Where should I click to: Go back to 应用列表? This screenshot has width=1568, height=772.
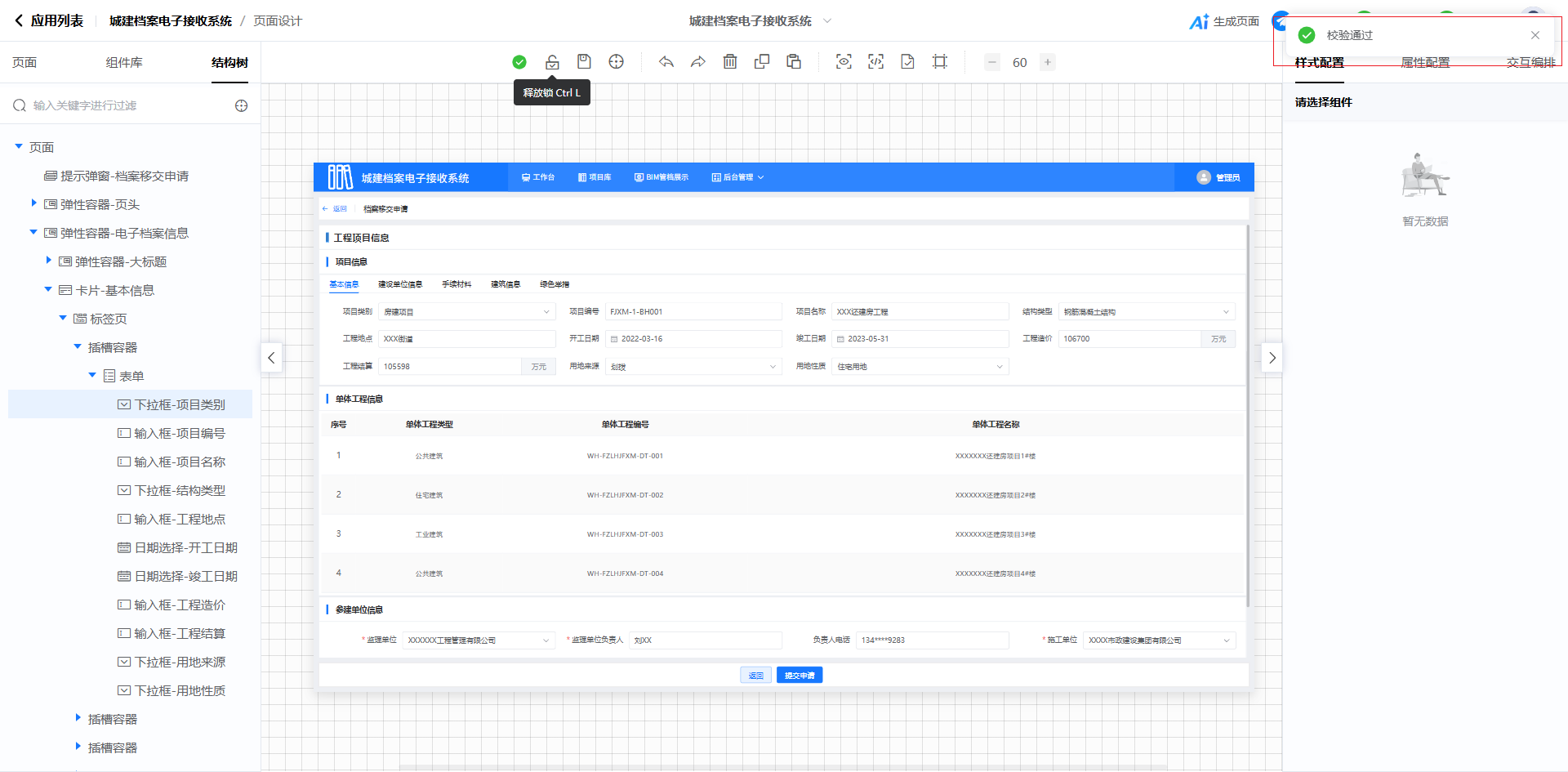49,21
